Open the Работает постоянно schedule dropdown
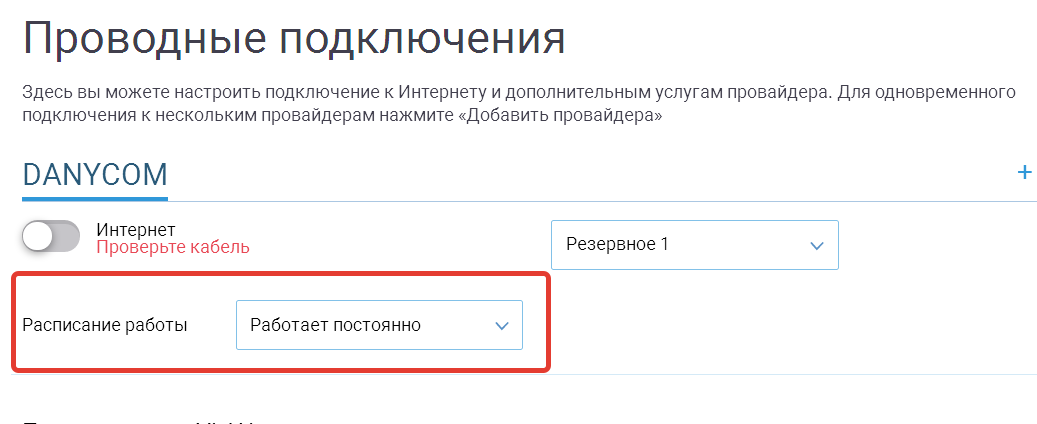1037x424 pixels. pyautogui.click(x=379, y=325)
